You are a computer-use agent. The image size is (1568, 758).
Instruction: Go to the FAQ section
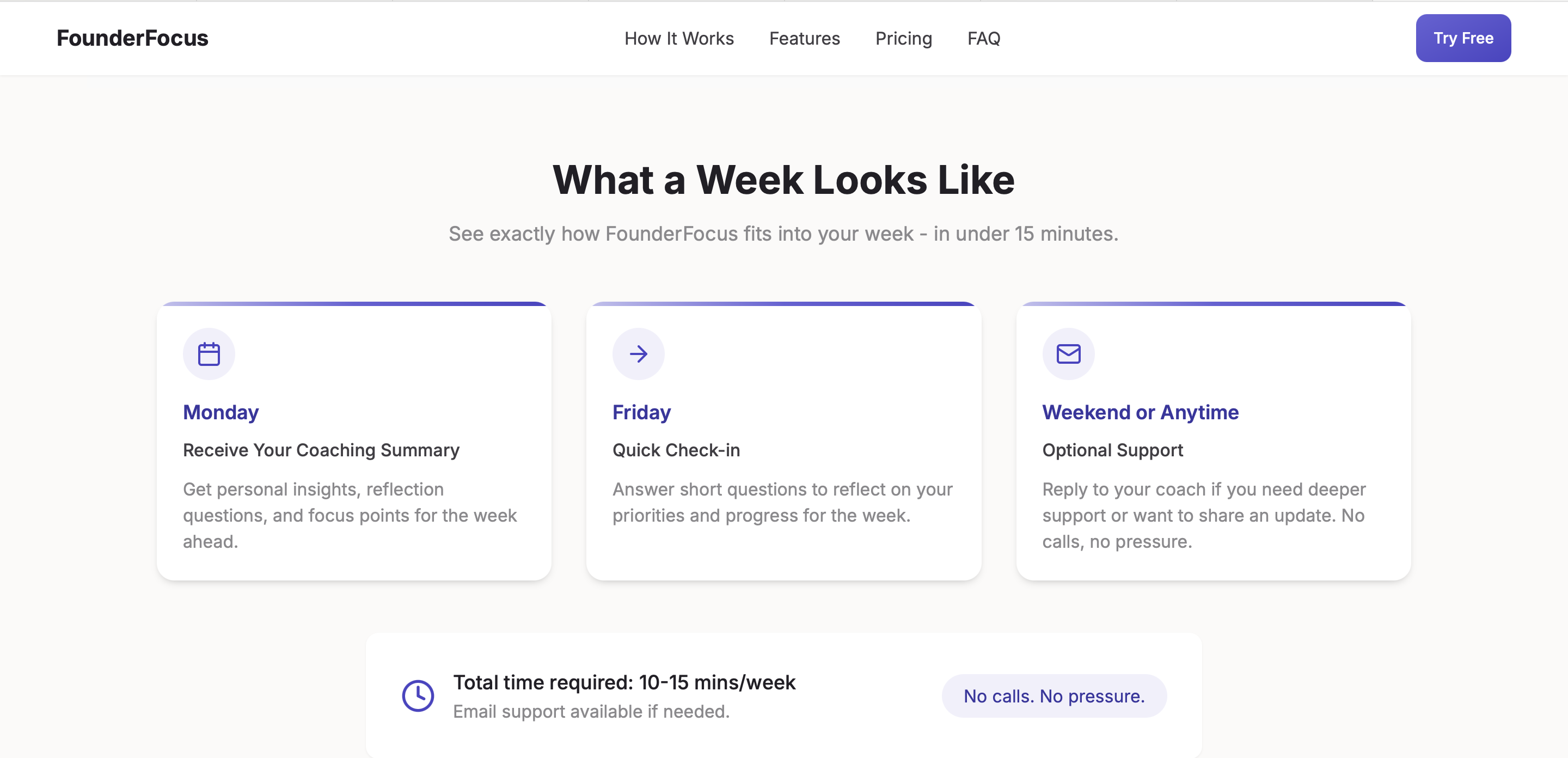(984, 38)
